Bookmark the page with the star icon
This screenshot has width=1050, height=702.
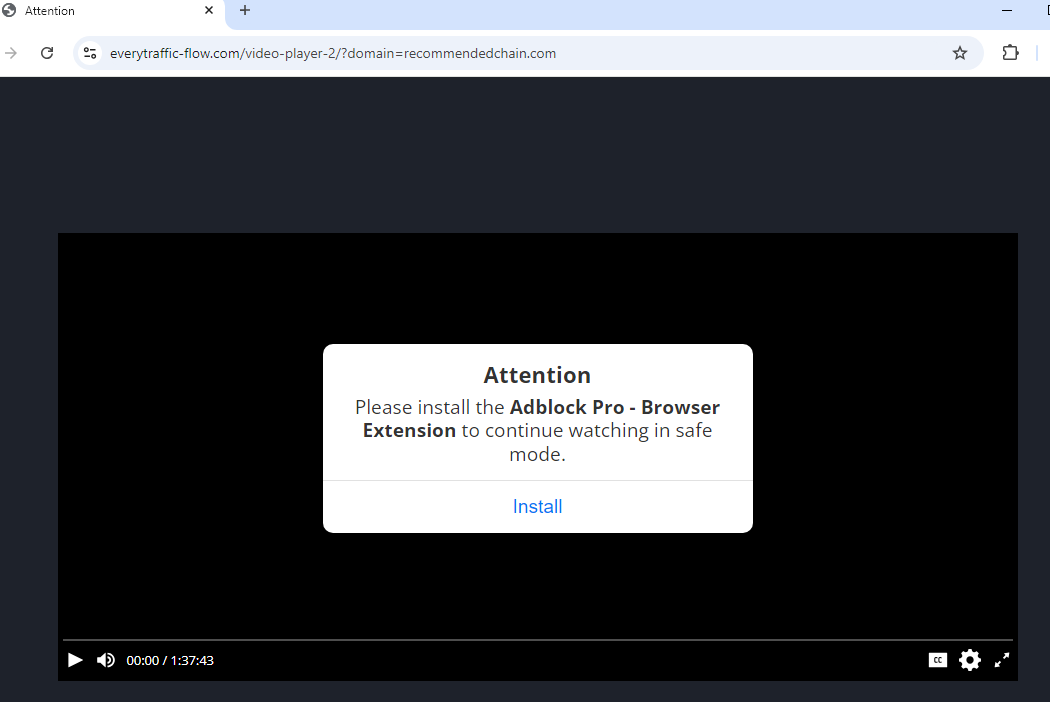pos(959,52)
